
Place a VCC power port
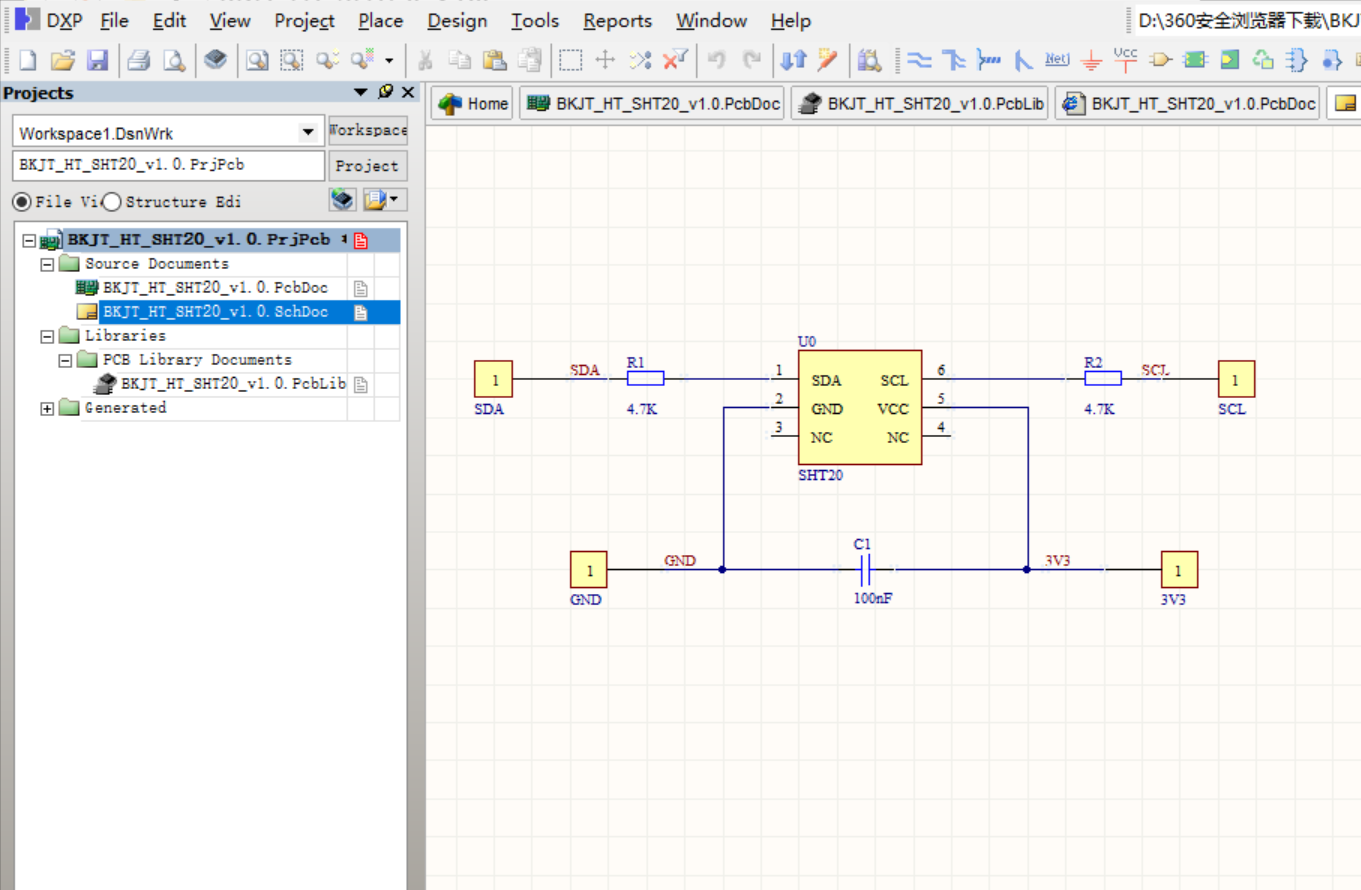[1126, 60]
